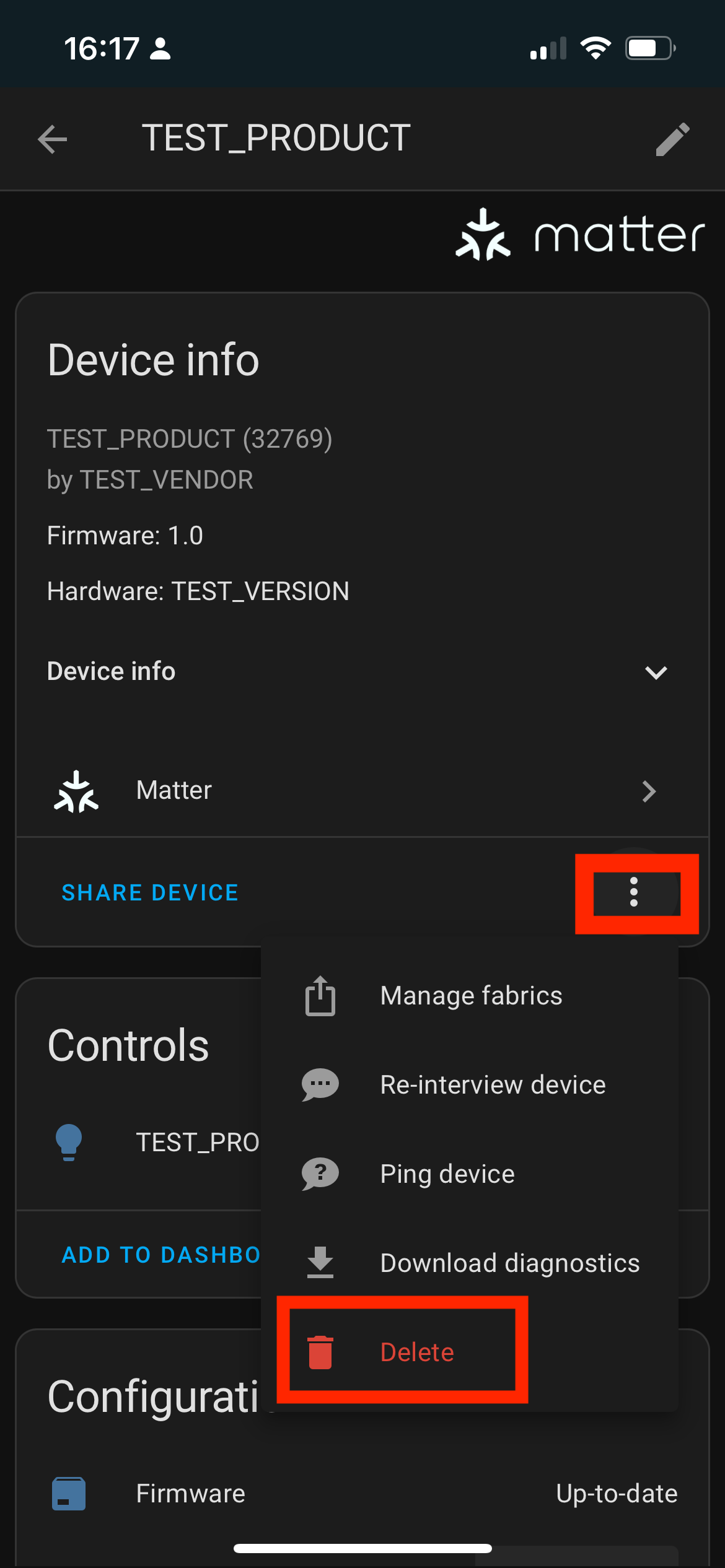
Task: Select Ping device in the menu
Action: coord(447,1174)
